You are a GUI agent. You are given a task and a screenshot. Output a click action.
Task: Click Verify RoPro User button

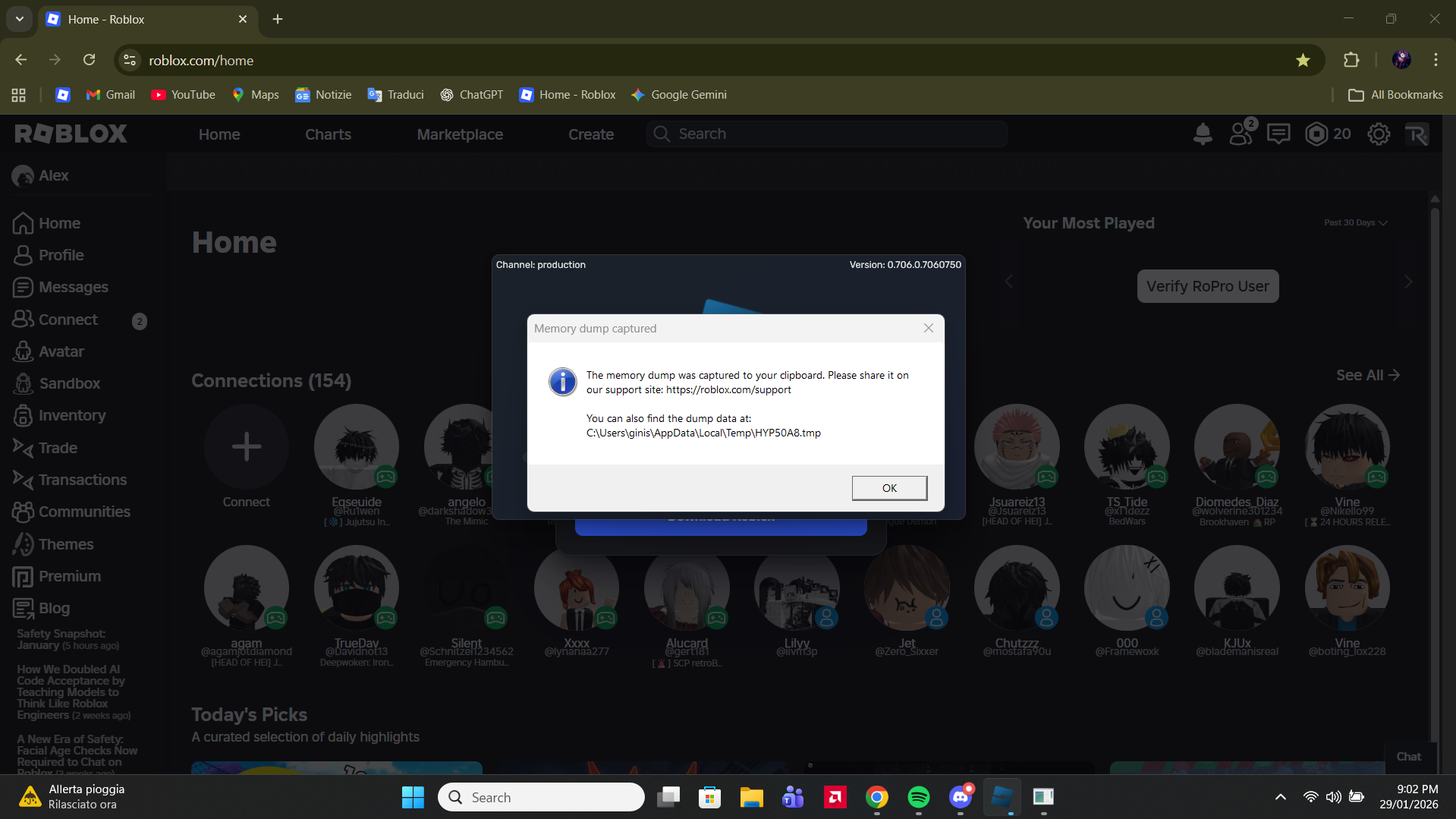pyautogui.click(x=1208, y=286)
